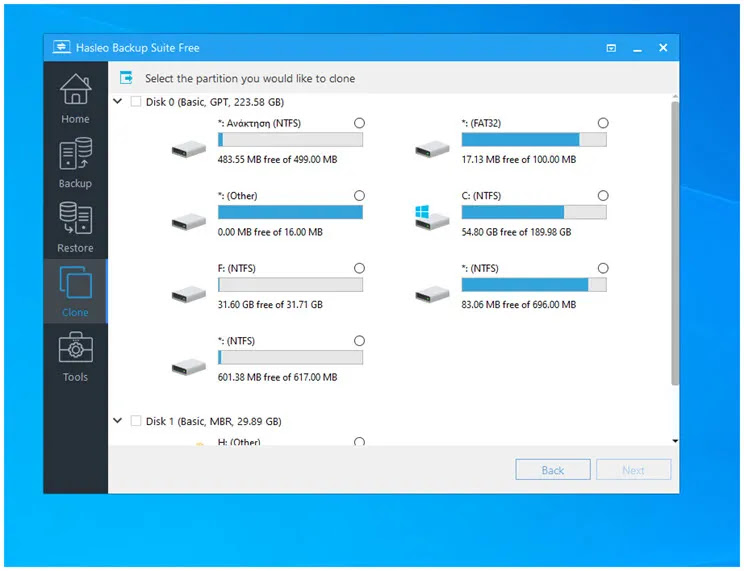Screen dimensions: 744x571
Task: Click the Disk 0 (Basic, GPT, 223.58 GB) label
Action: 215,102
